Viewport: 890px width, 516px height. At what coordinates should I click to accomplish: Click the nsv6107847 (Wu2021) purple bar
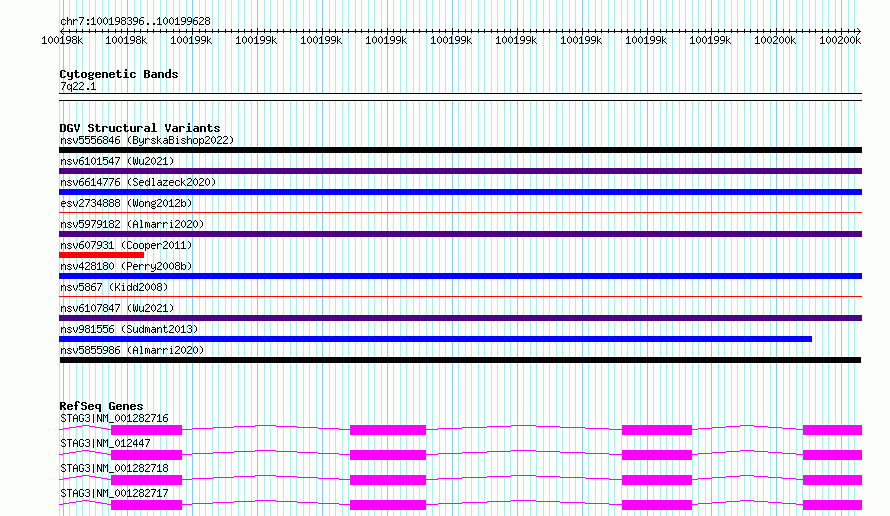pos(460,318)
